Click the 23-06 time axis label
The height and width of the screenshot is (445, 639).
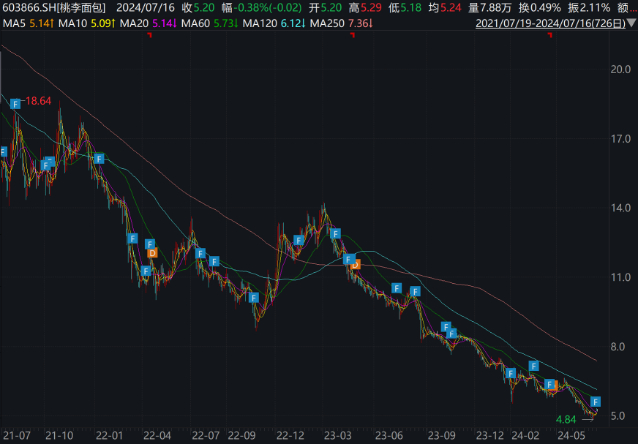[x=389, y=436]
